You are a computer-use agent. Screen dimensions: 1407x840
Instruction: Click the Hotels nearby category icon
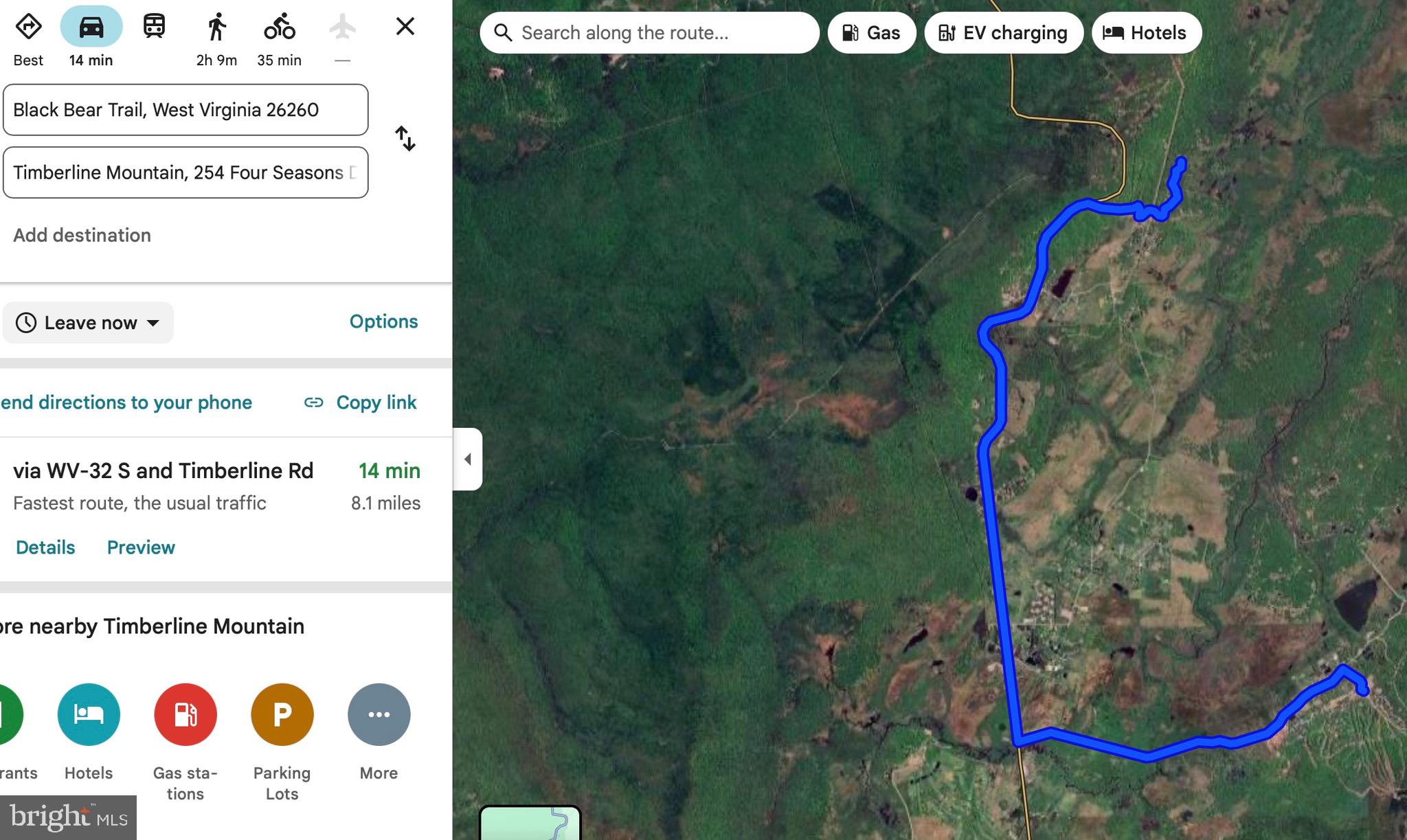[89, 714]
